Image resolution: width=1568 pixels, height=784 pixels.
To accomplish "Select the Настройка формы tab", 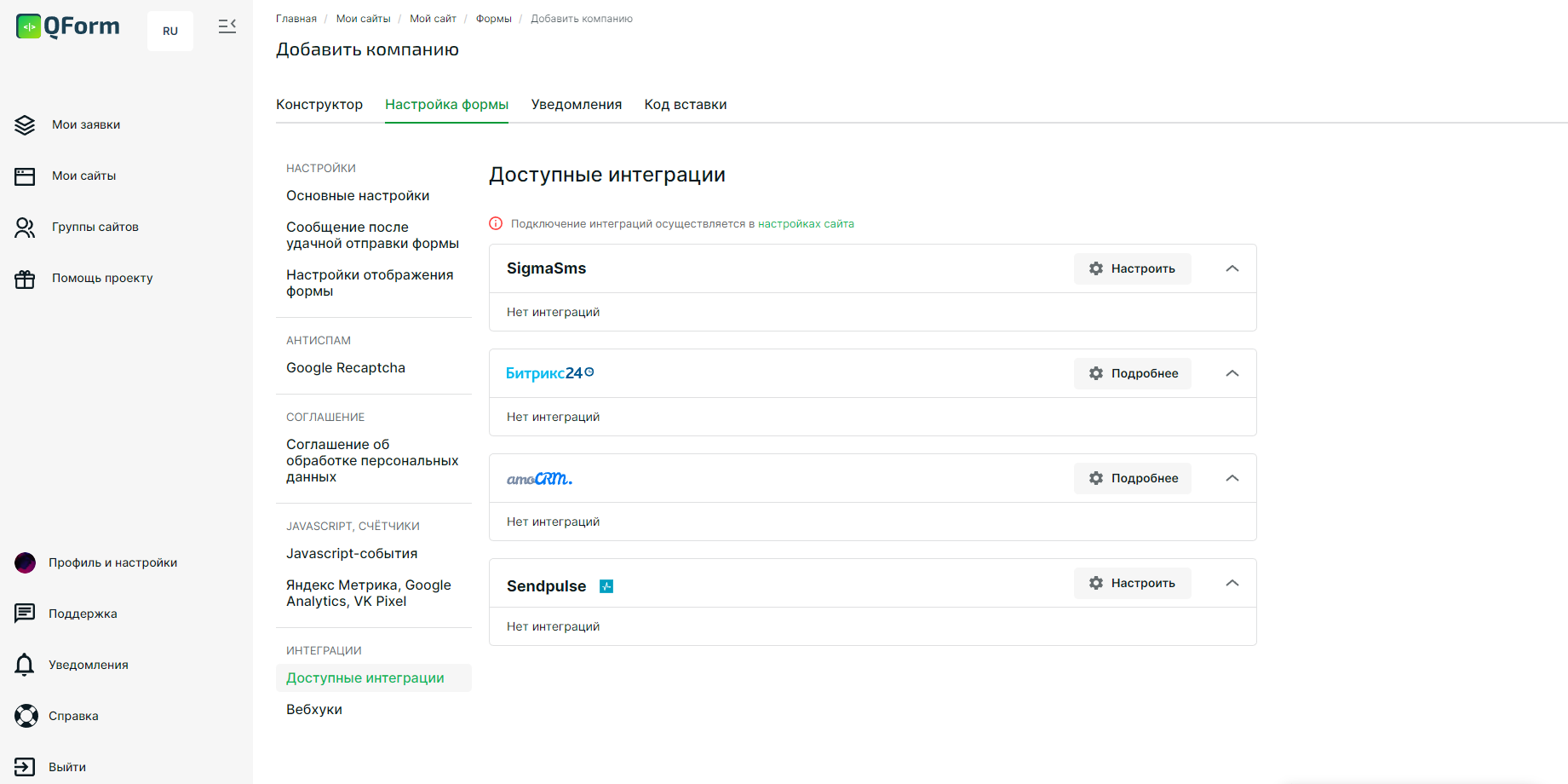I will click(446, 104).
